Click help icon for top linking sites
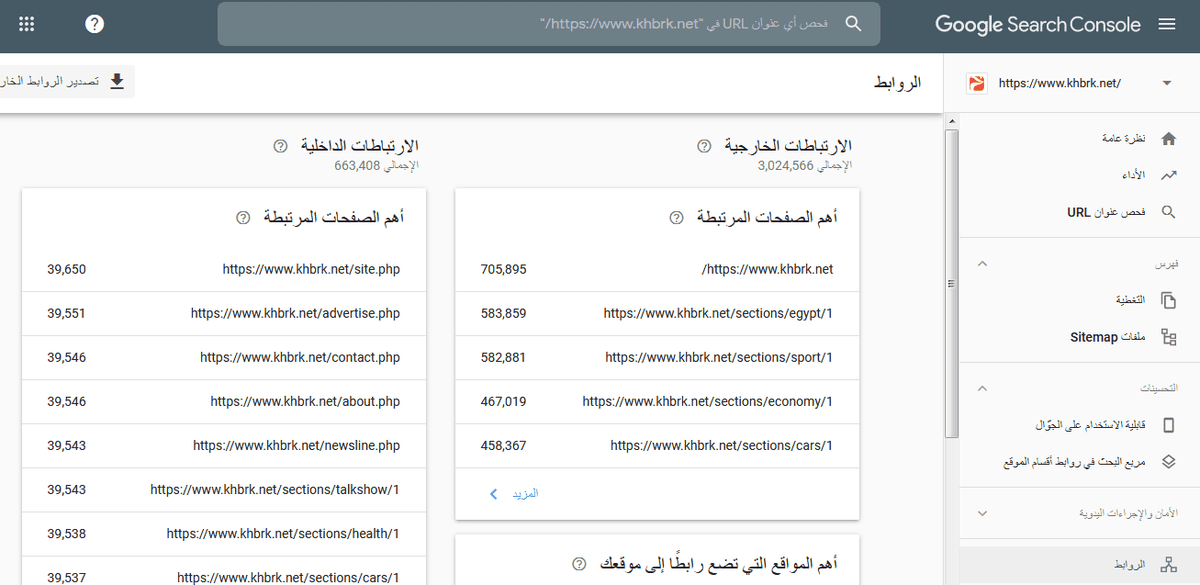The image size is (1200, 585). [578, 564]
